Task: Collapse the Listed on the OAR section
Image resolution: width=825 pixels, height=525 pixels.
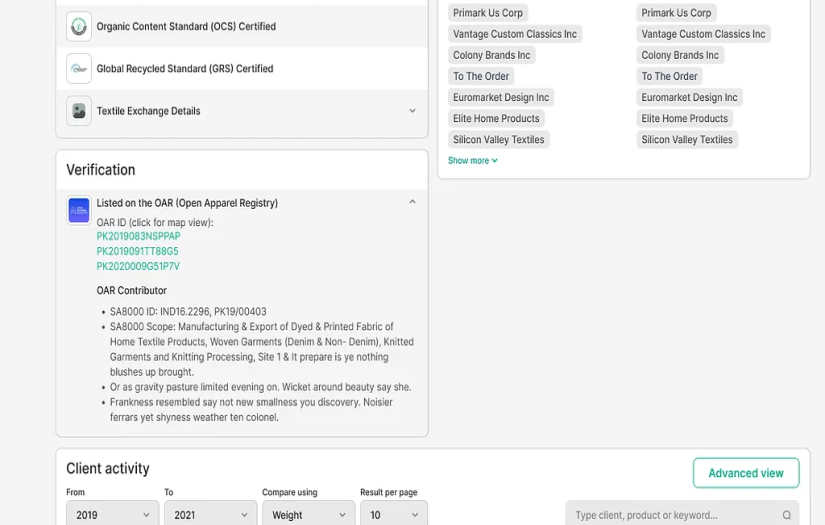Action: tap(412, 202)
